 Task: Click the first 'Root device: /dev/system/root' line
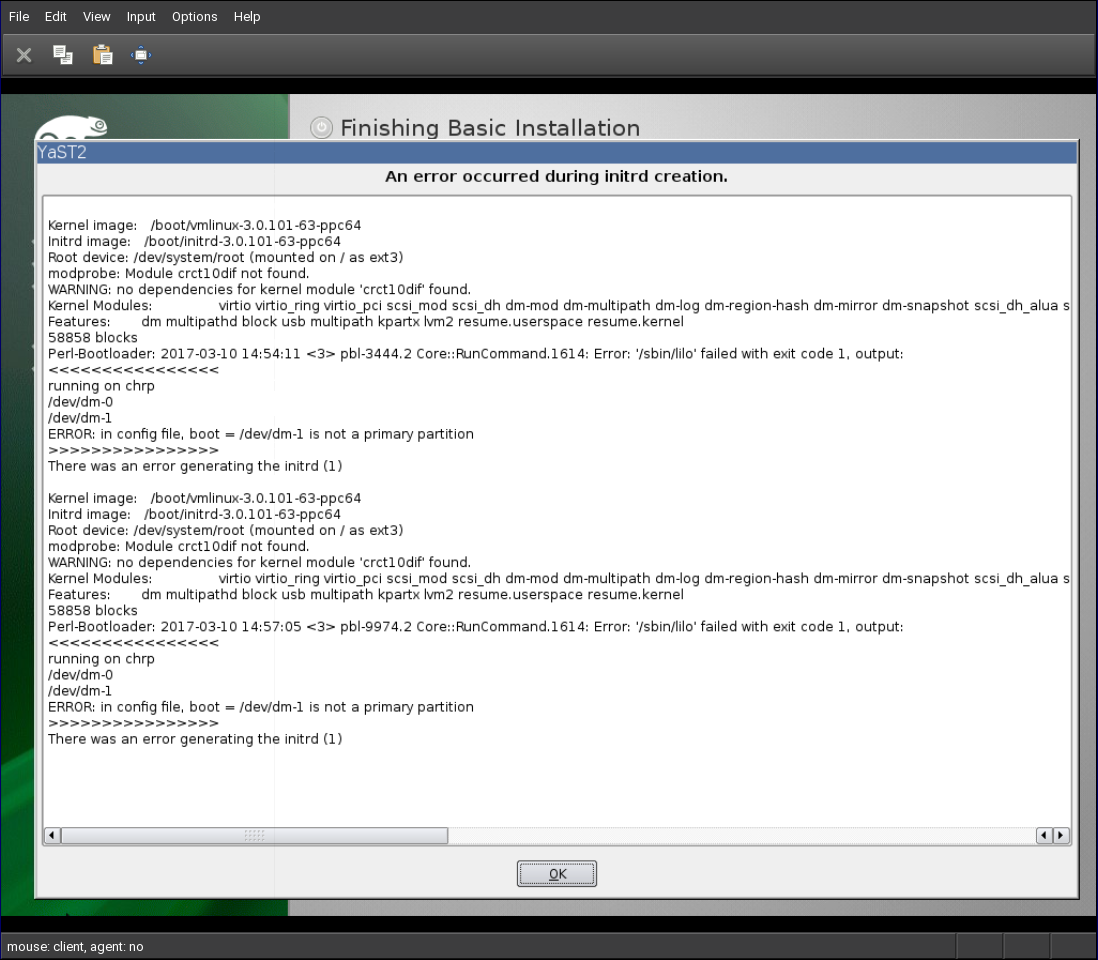click(225, 258)
